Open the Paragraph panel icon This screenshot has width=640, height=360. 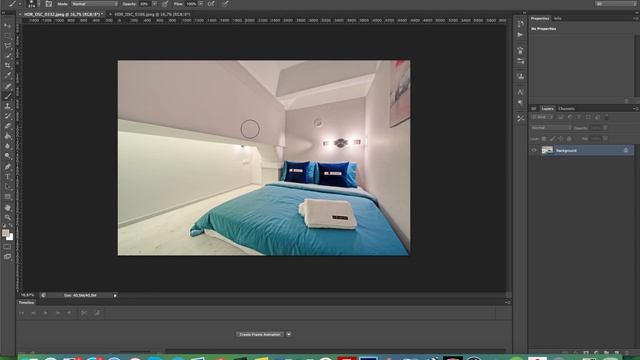(520, 102)
